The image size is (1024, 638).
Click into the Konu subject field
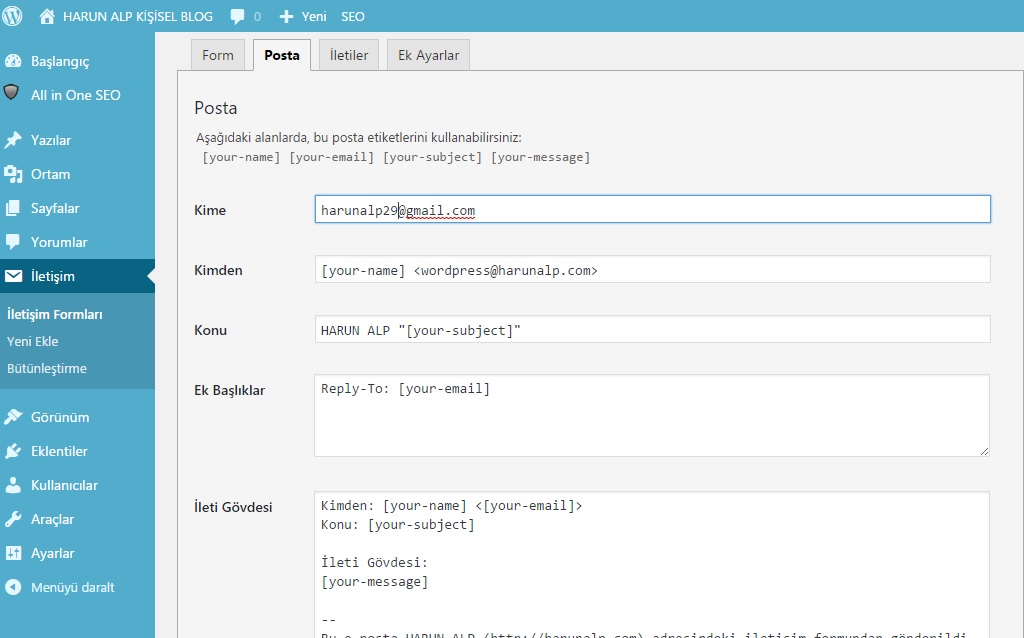[x=652, y=330]
